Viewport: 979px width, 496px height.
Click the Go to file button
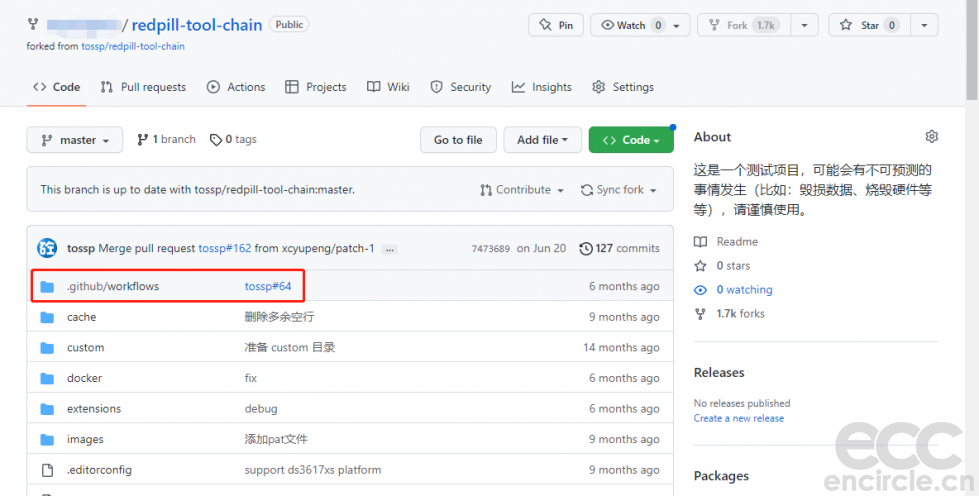[x=458, y=140]
